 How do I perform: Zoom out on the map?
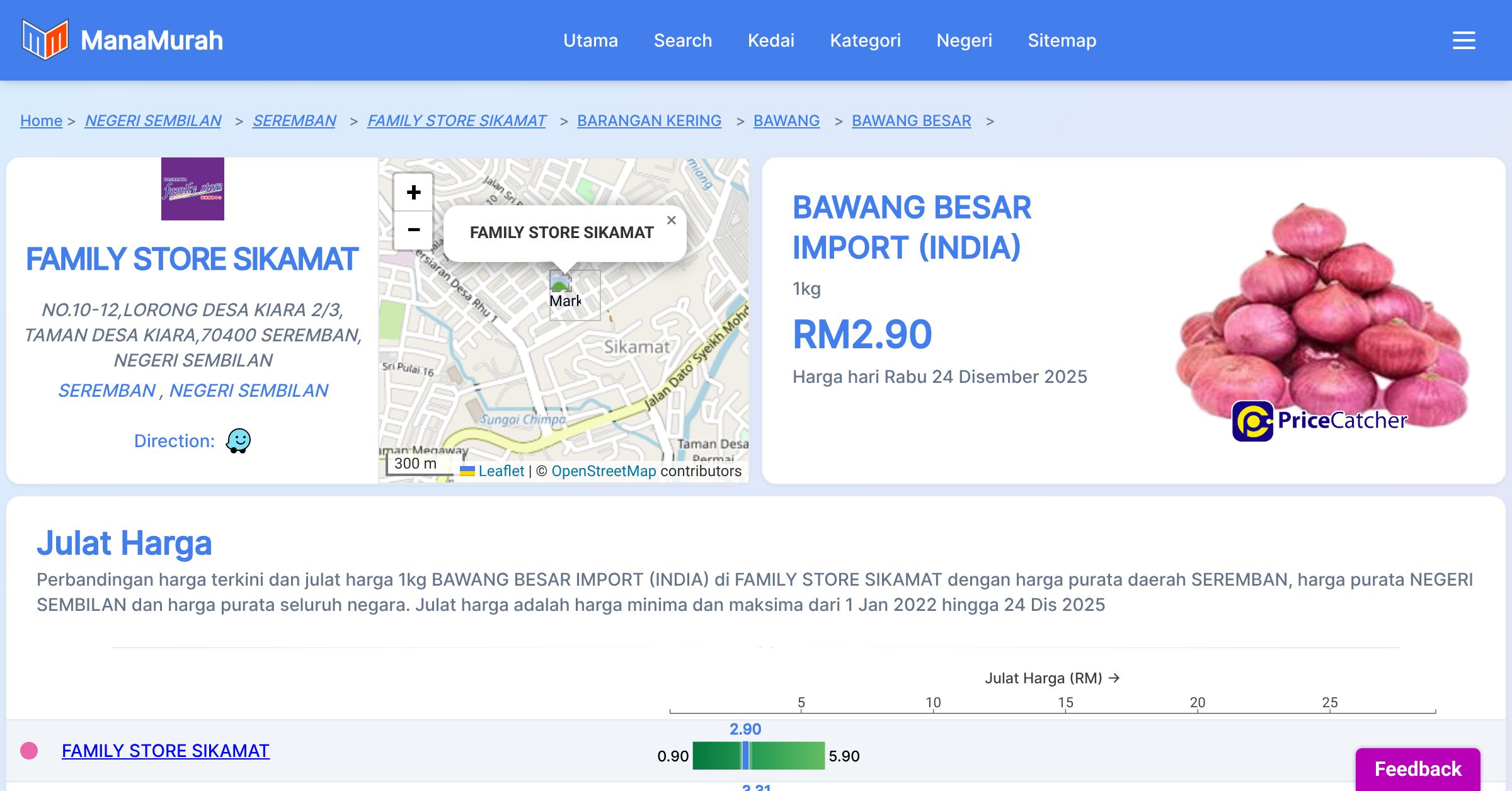[413, 230]
